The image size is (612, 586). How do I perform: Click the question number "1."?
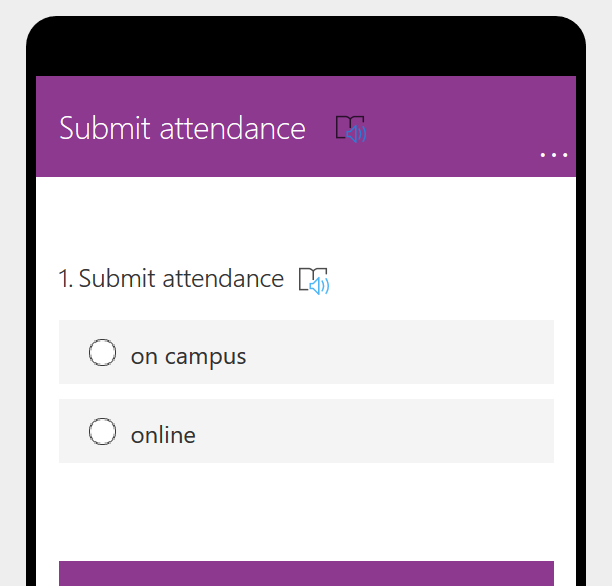coord(66,279)
